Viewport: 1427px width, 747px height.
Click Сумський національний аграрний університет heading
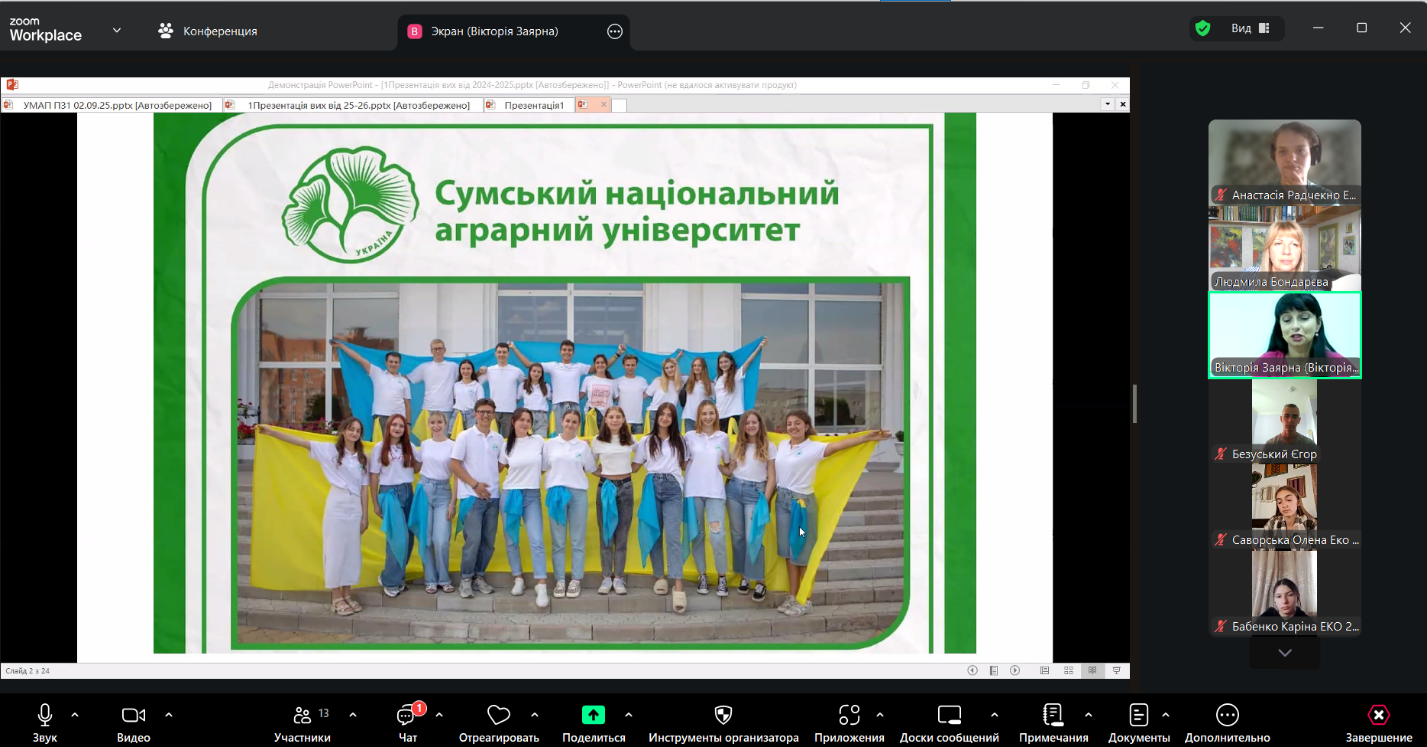click(x=637, y=211)
